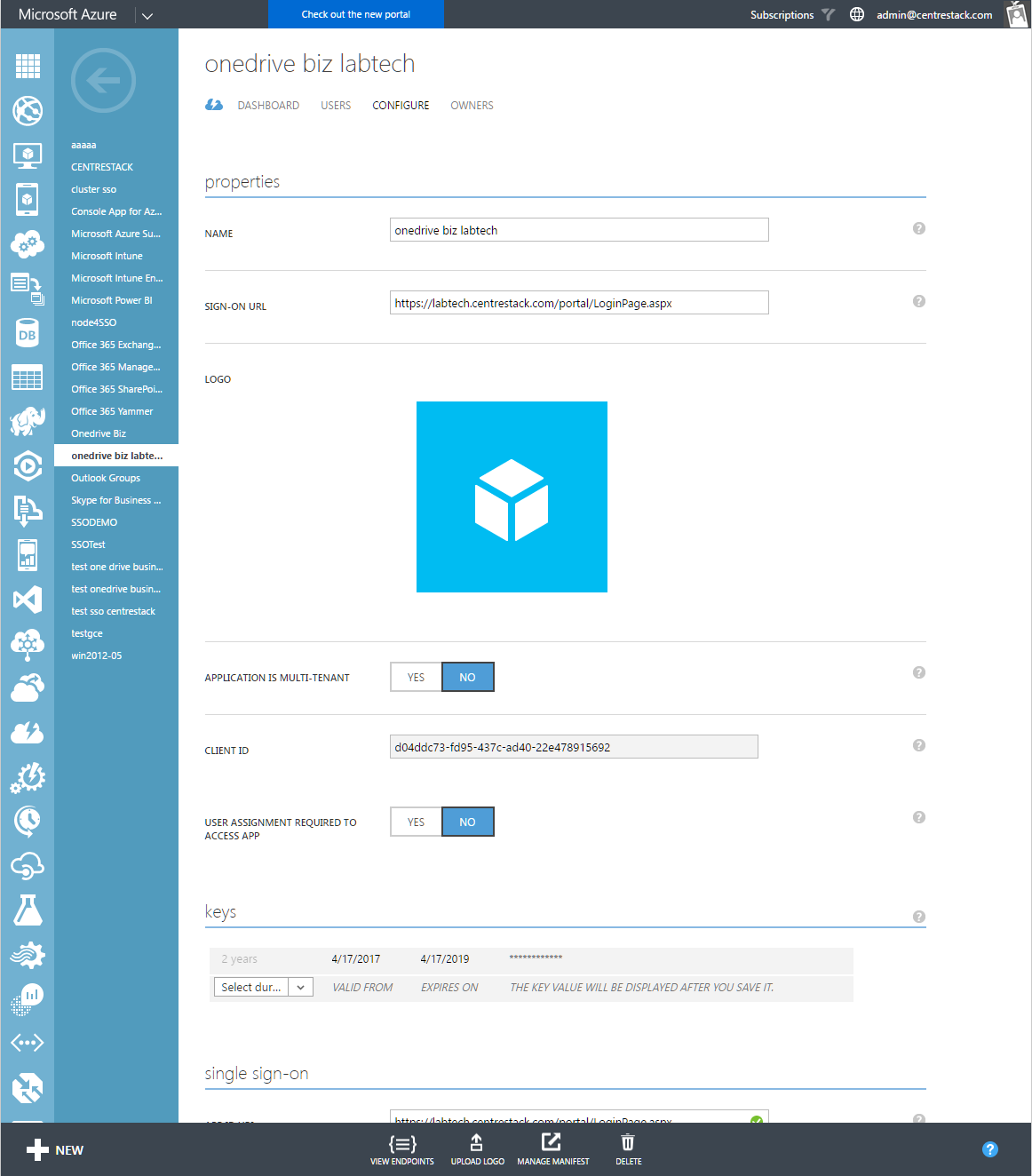1032x1176 pixels.
Task: Open Operational Insights chart icon
Action: pos(28,999)
